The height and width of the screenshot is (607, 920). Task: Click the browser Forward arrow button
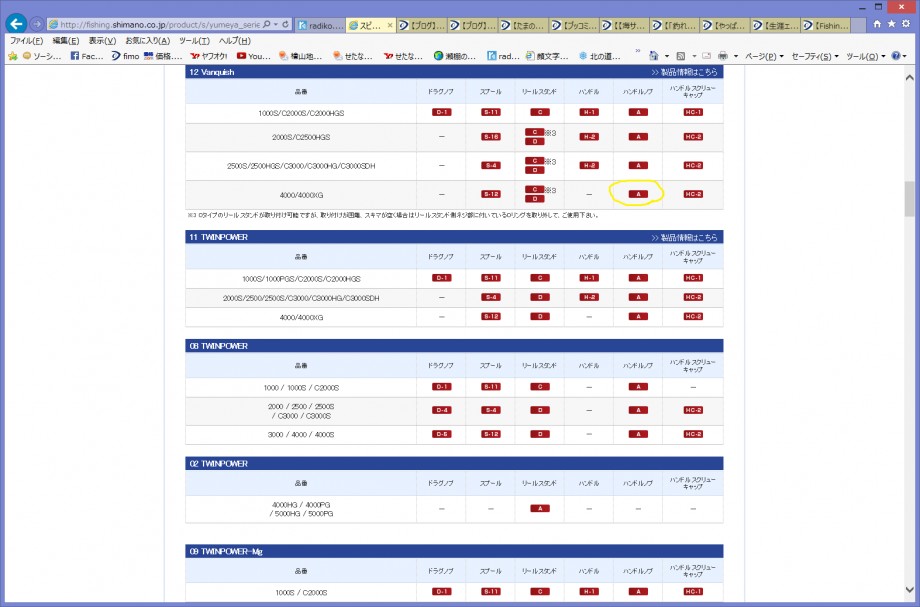click(x=37, y=25)
